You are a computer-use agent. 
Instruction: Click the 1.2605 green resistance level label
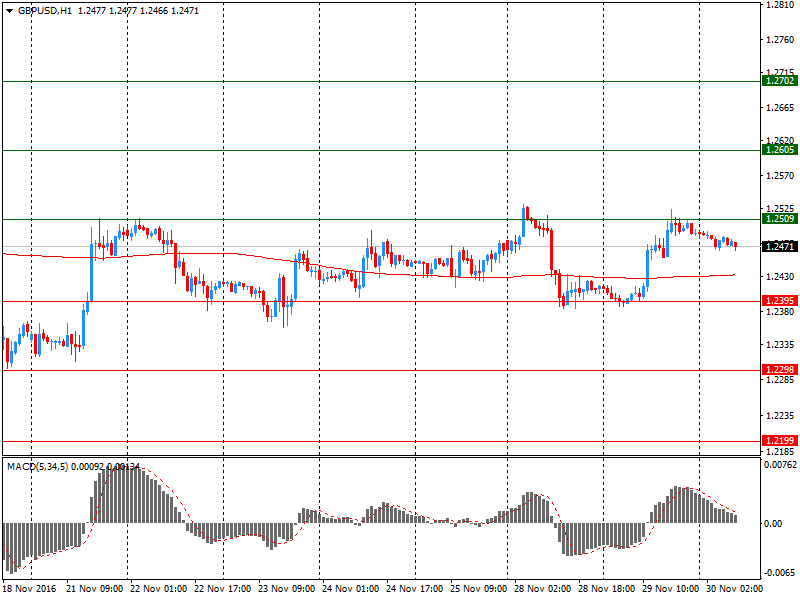(779, 149)
